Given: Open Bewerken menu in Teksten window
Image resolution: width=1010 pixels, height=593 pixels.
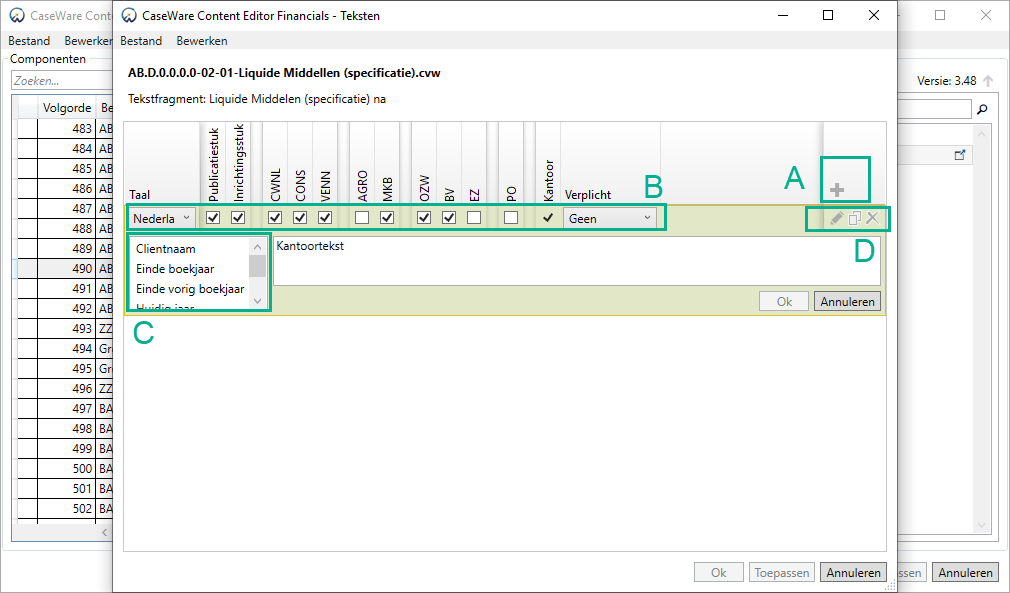Looking at the screenshot, I should click(202, 41).
